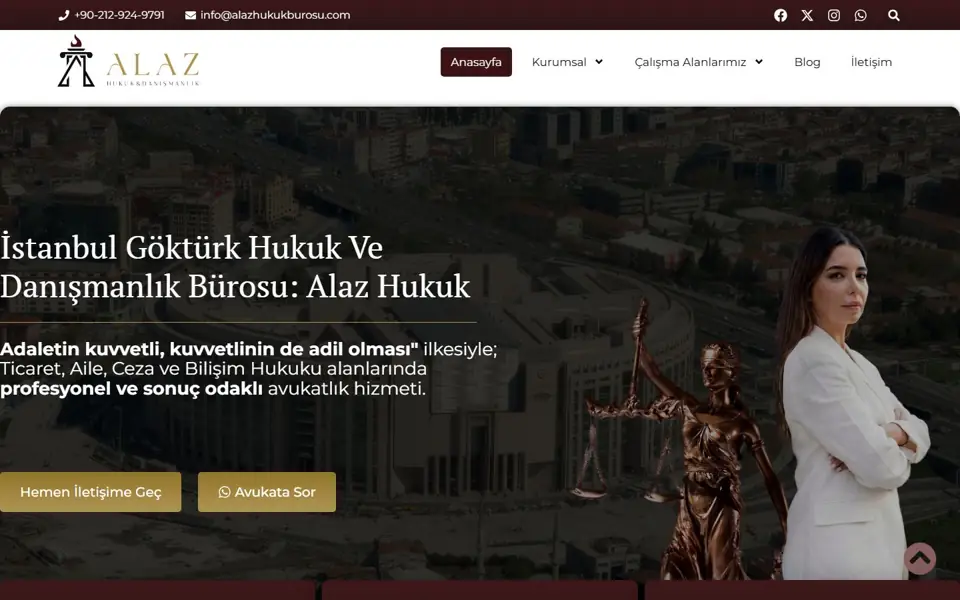Click the lawyer portrait image
Image resolution: width=960 pixels, height=600 pixels.
(x=854, y=404)
